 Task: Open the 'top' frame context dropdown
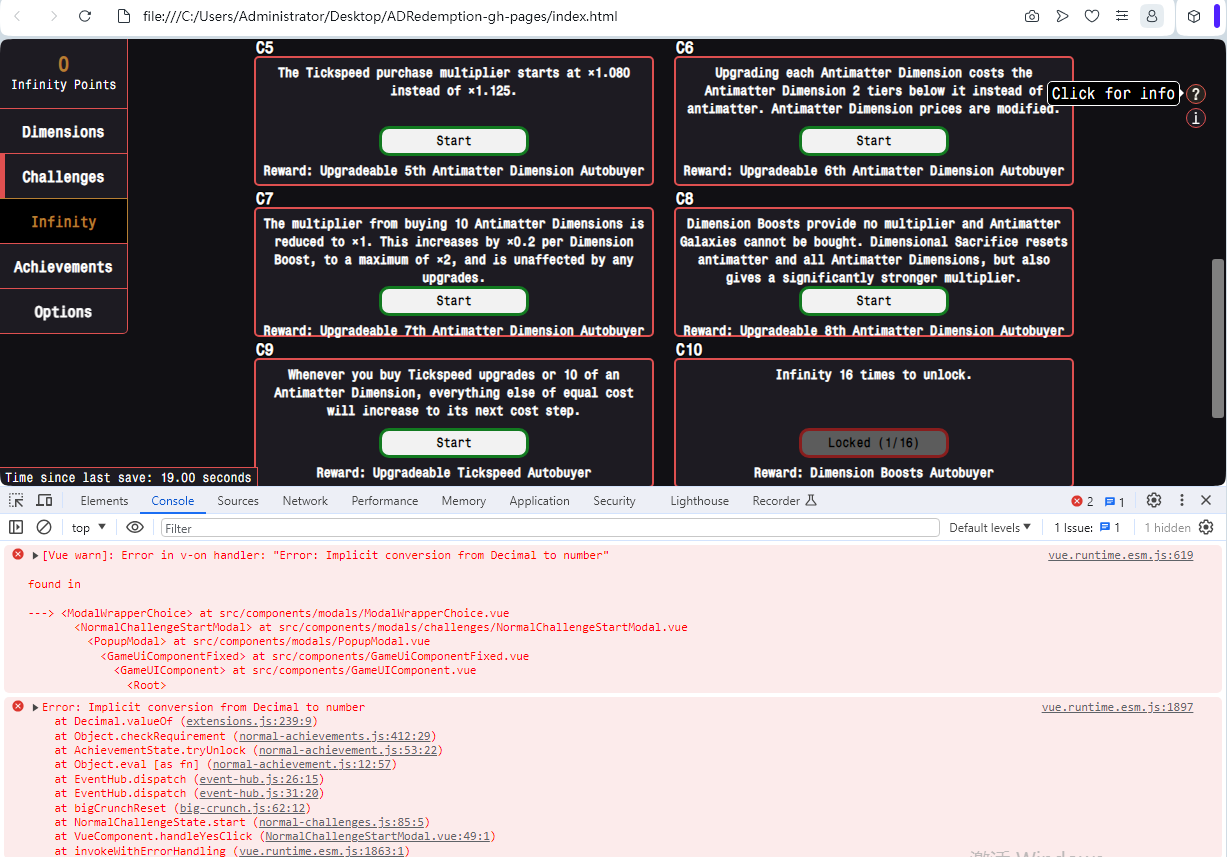[x=89, y=527]
